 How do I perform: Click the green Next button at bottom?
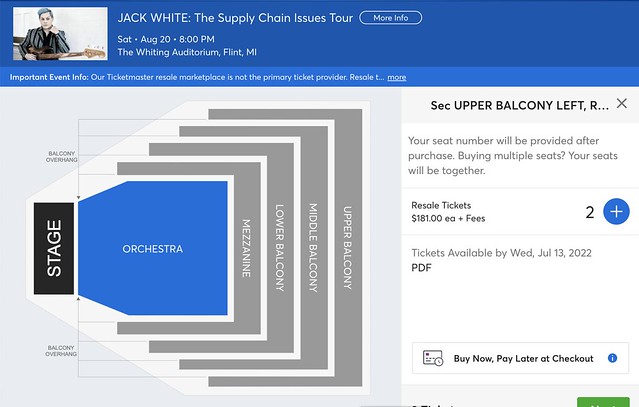tap(603, 402)
